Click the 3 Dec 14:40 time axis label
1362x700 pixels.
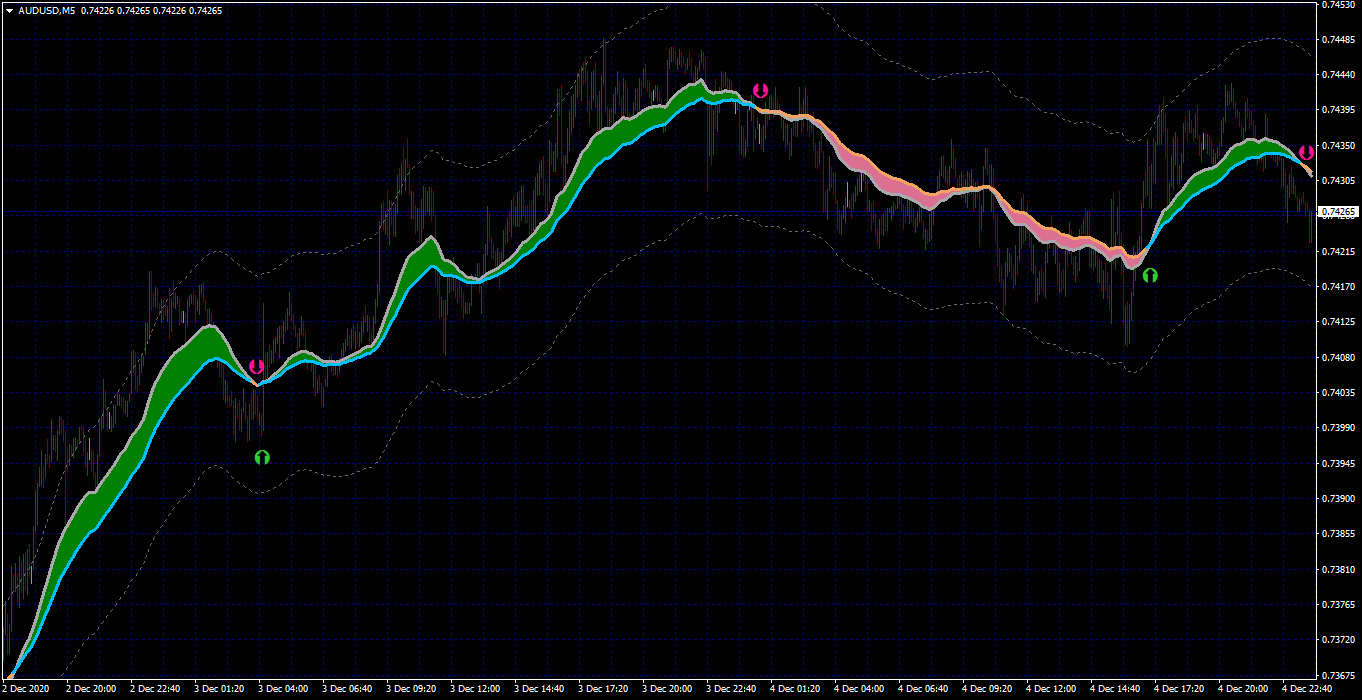click(540, 689)
